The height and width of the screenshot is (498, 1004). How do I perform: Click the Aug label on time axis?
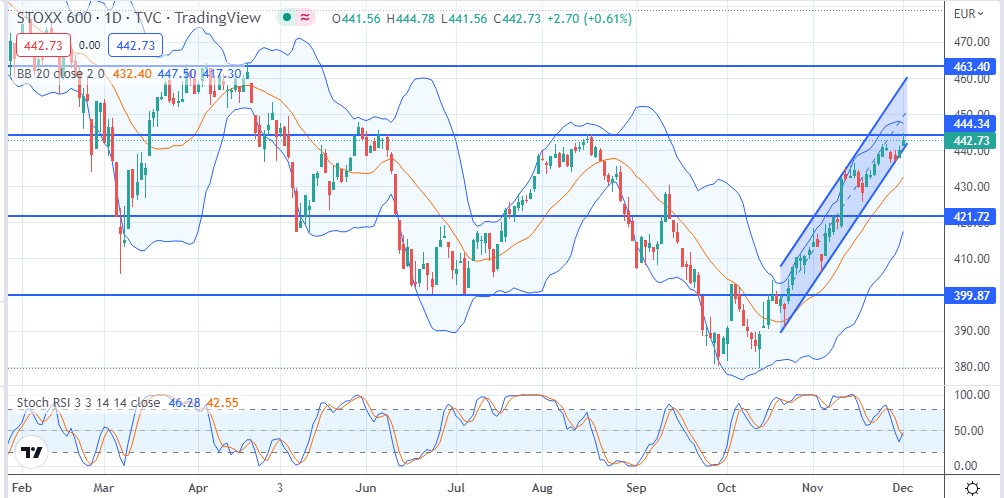click(544, 487)
